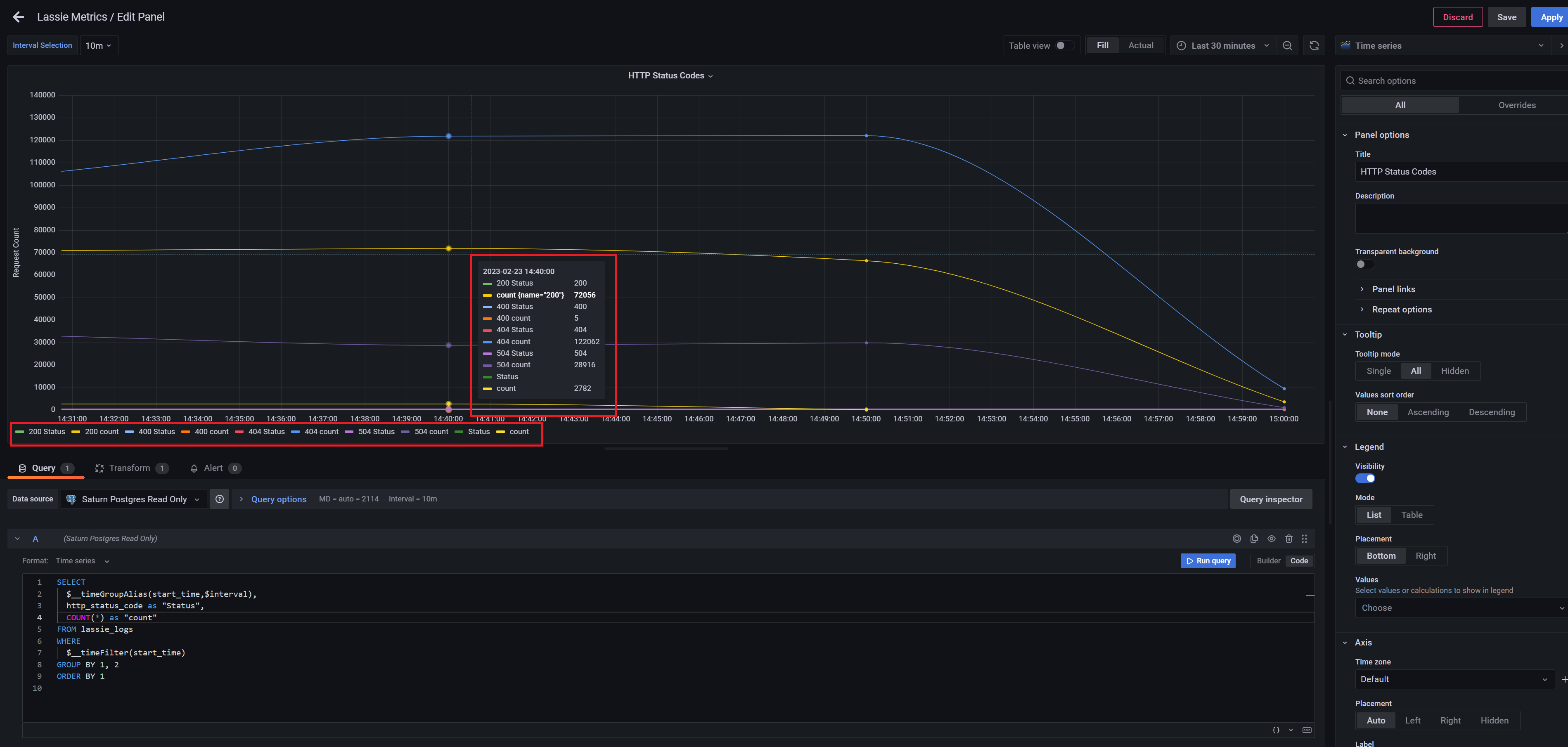Click the Time series visualization icon
Image resolution: width=1568 pixels, height=747 pixels.
[x=1345, y=46]
